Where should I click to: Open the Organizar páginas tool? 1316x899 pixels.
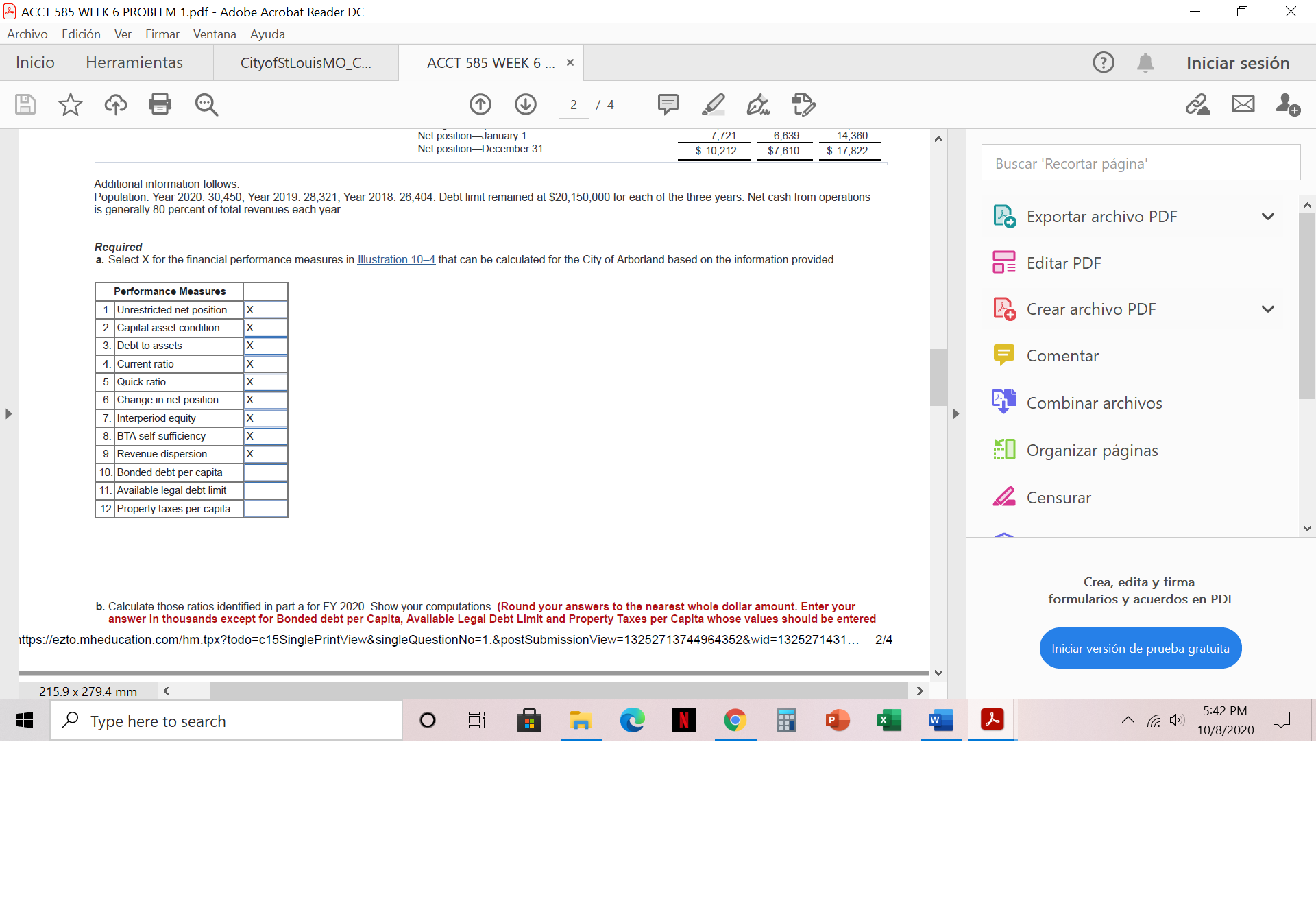1091,450
